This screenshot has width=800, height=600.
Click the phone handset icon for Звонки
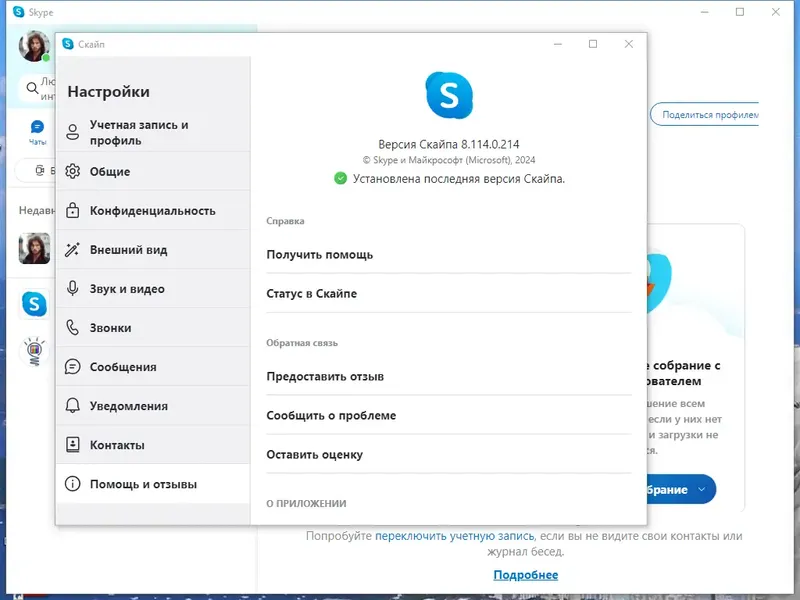pos(72,328)
